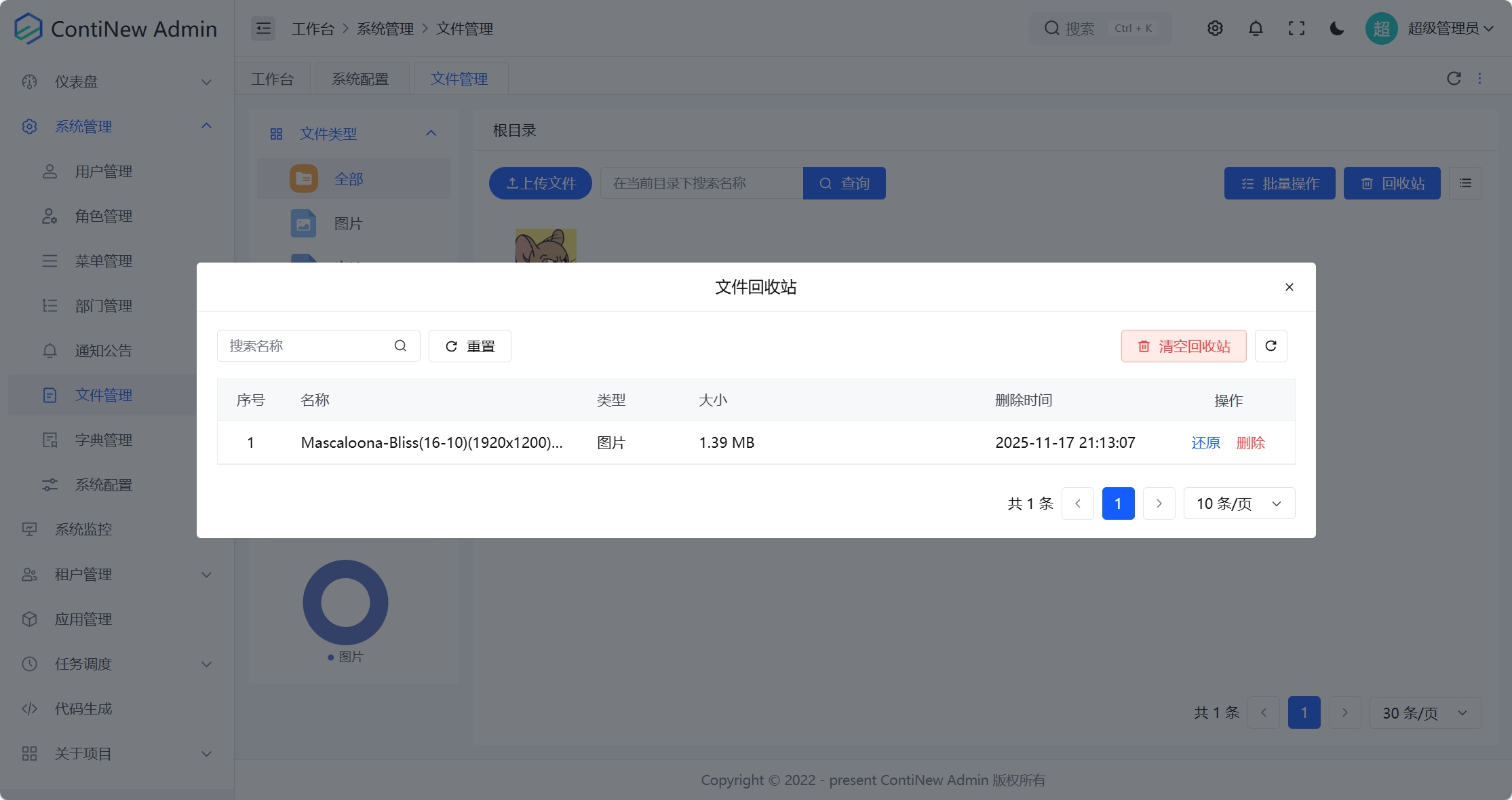Switch to the 系统配置 tab
The image size is (1512, 800).
pos(360,79)
